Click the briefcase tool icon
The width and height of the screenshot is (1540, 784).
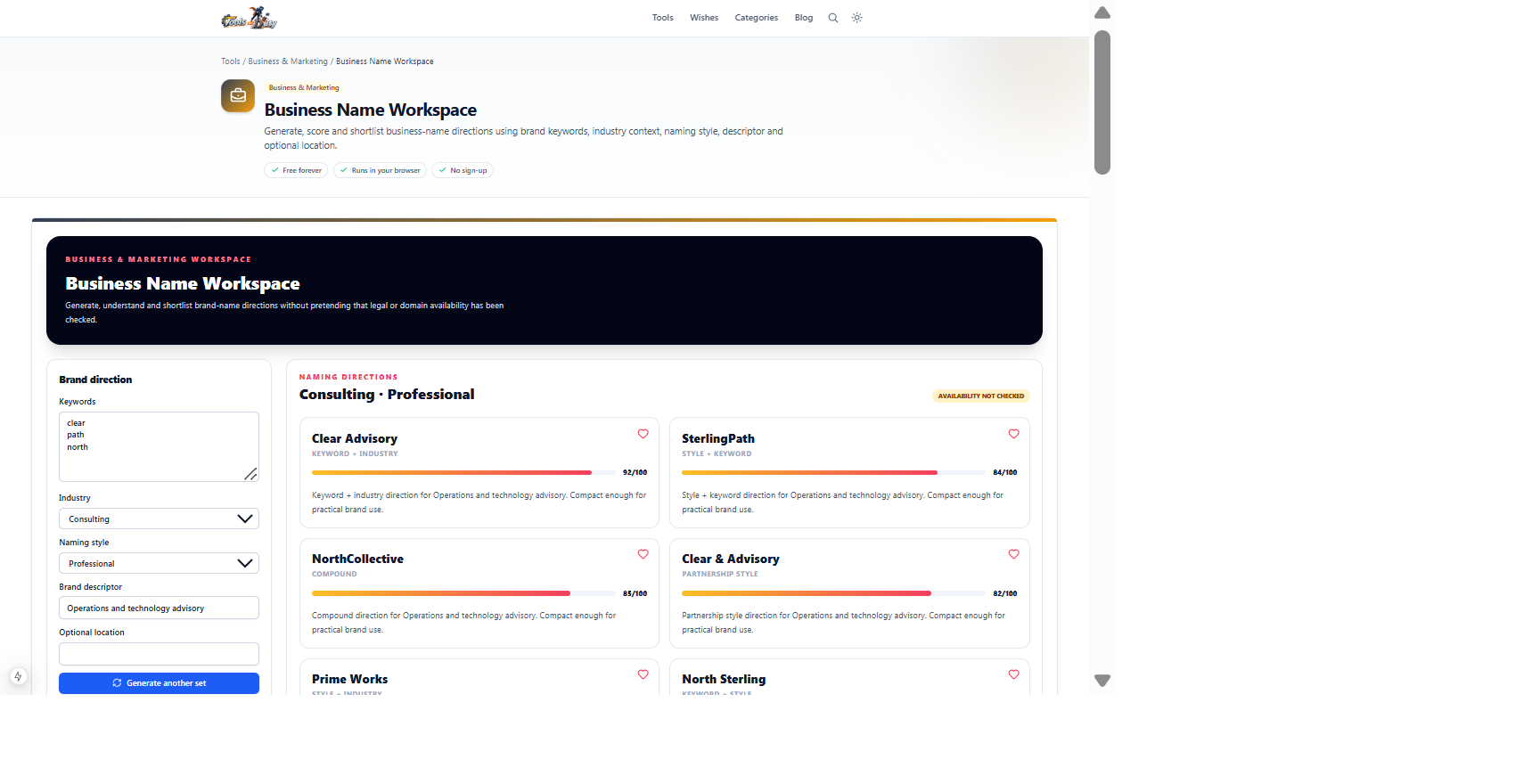(x=238, y=96)
